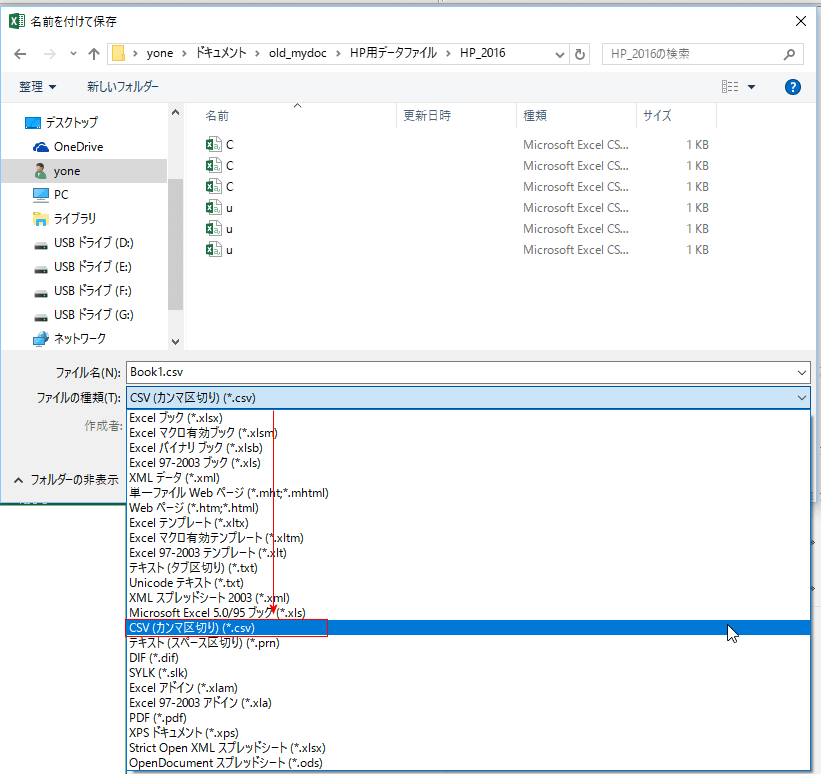Click the search magnifier icon
The width and height of the screenshot is (821, 774).
tap(789, 54)
